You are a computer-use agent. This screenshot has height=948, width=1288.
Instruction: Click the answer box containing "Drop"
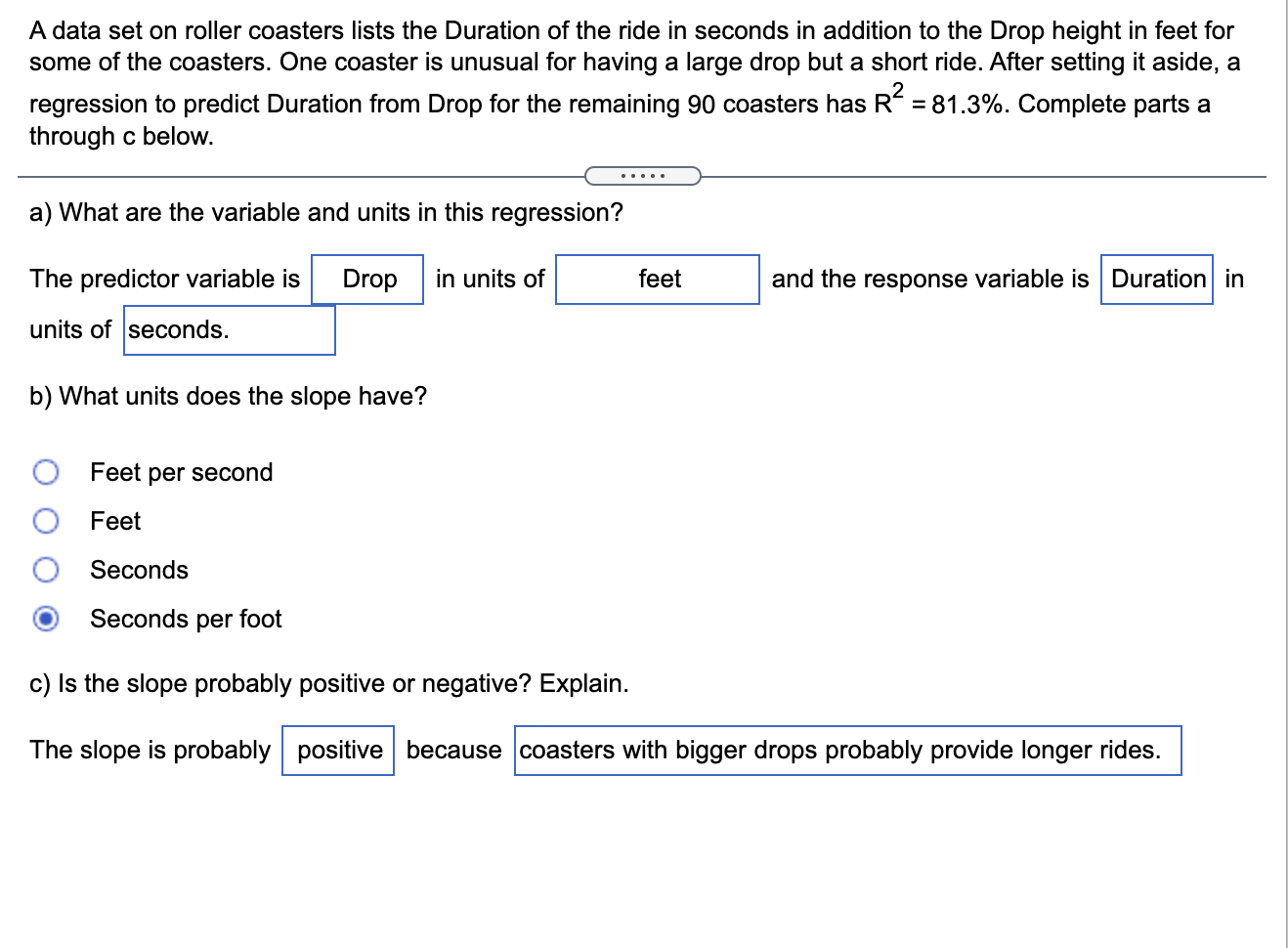point(367,280)
